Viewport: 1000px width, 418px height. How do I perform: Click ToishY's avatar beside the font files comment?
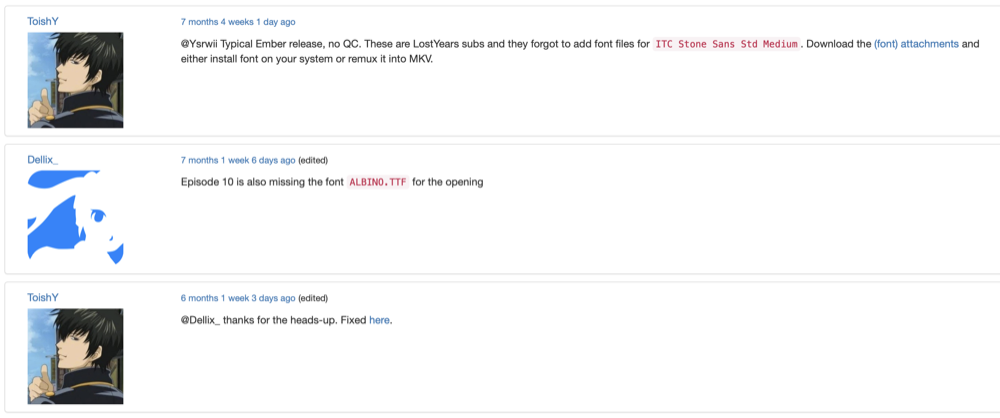coord(75,80)
